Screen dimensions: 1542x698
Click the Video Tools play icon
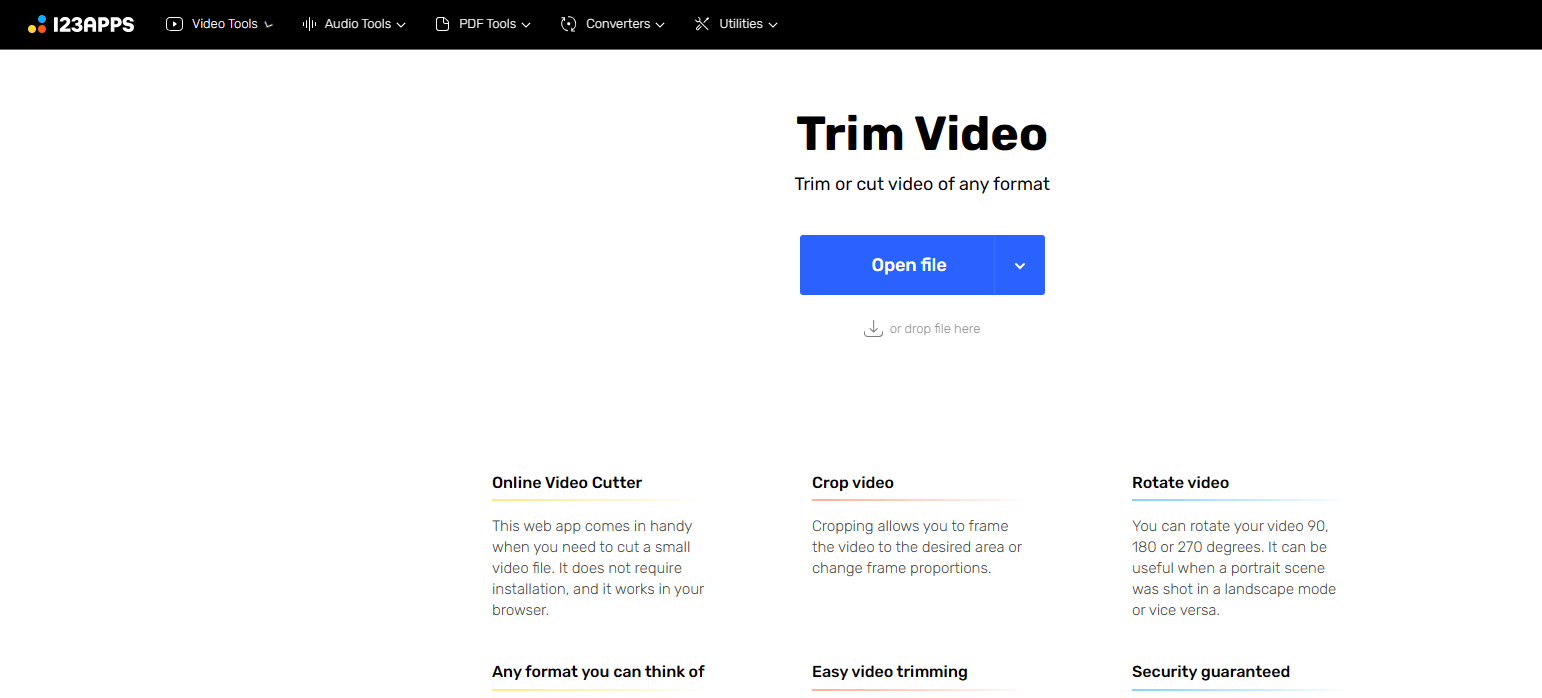[x=175, y=24]
